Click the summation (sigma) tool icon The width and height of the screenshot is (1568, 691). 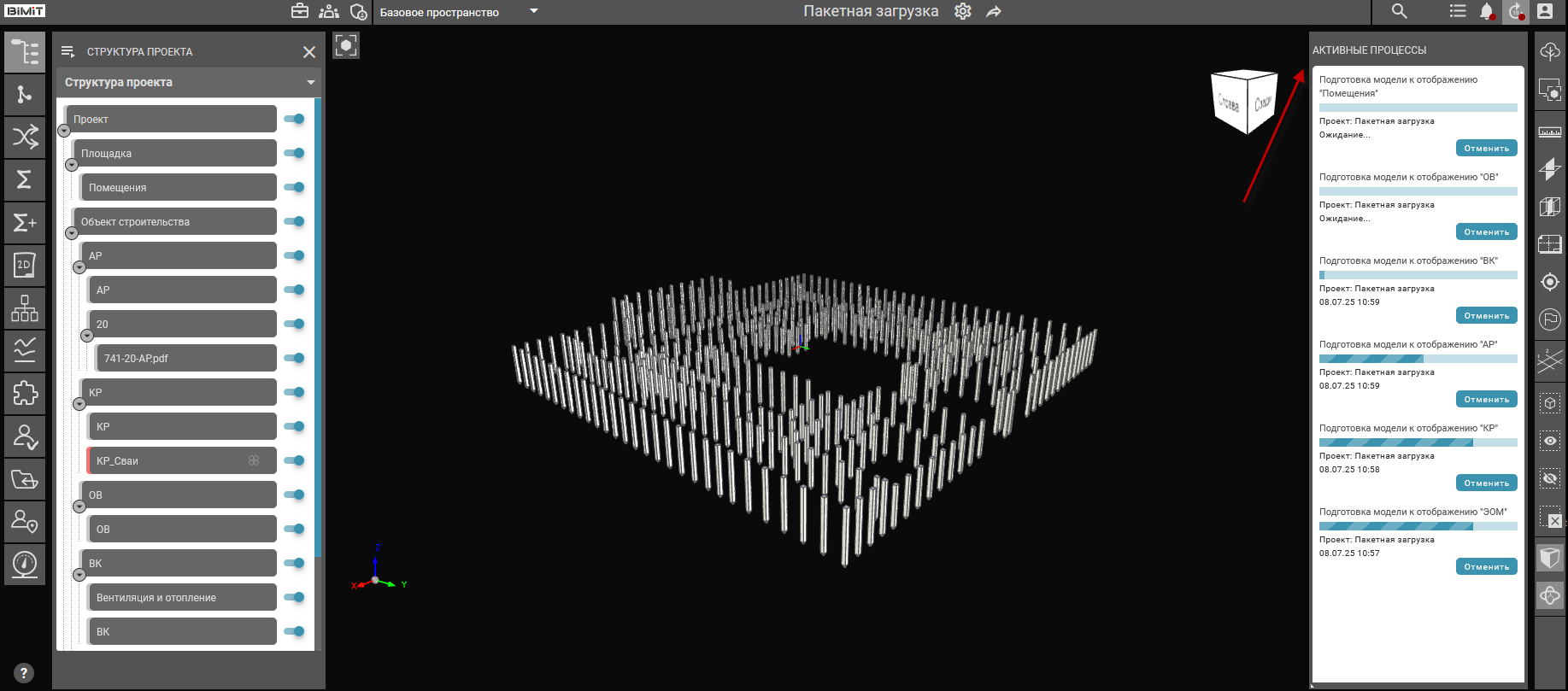tap(25, 179)
